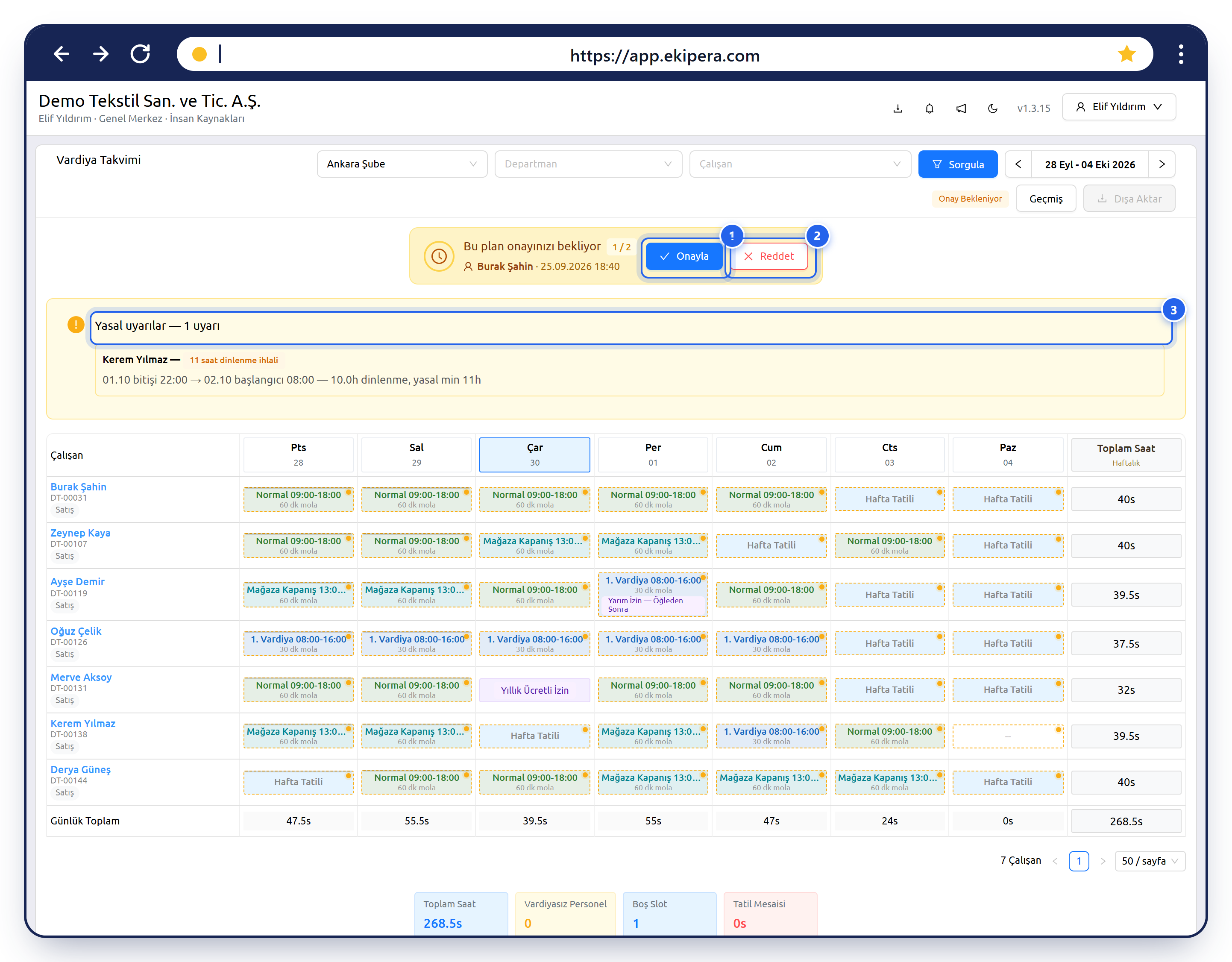Screen dimensions: 1232x962
Task: Open the Departman dropdown
Action: click(x=588, y=164)
